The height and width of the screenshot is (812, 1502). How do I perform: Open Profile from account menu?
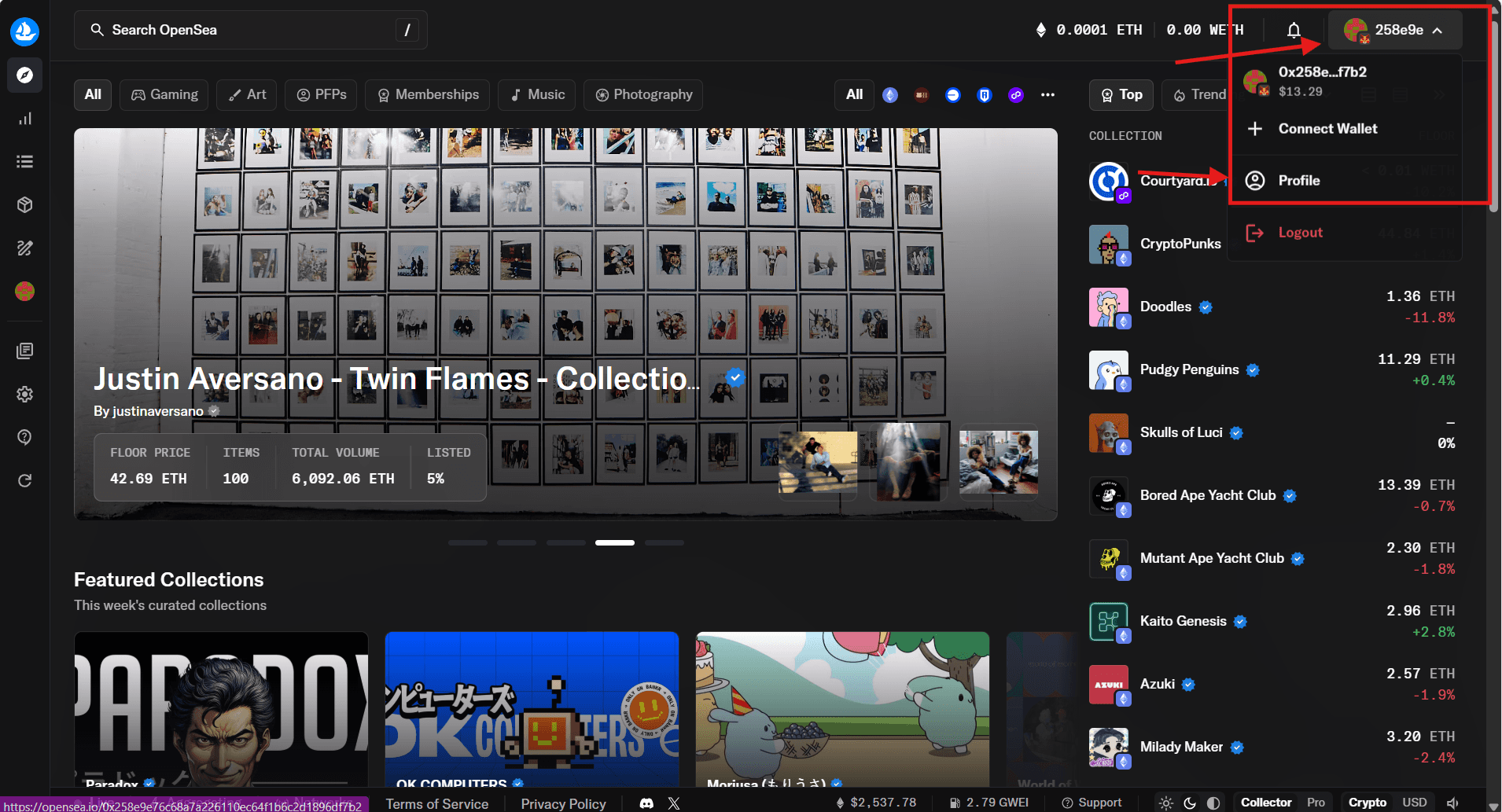pyautogui.click(x=1345, y=181)
